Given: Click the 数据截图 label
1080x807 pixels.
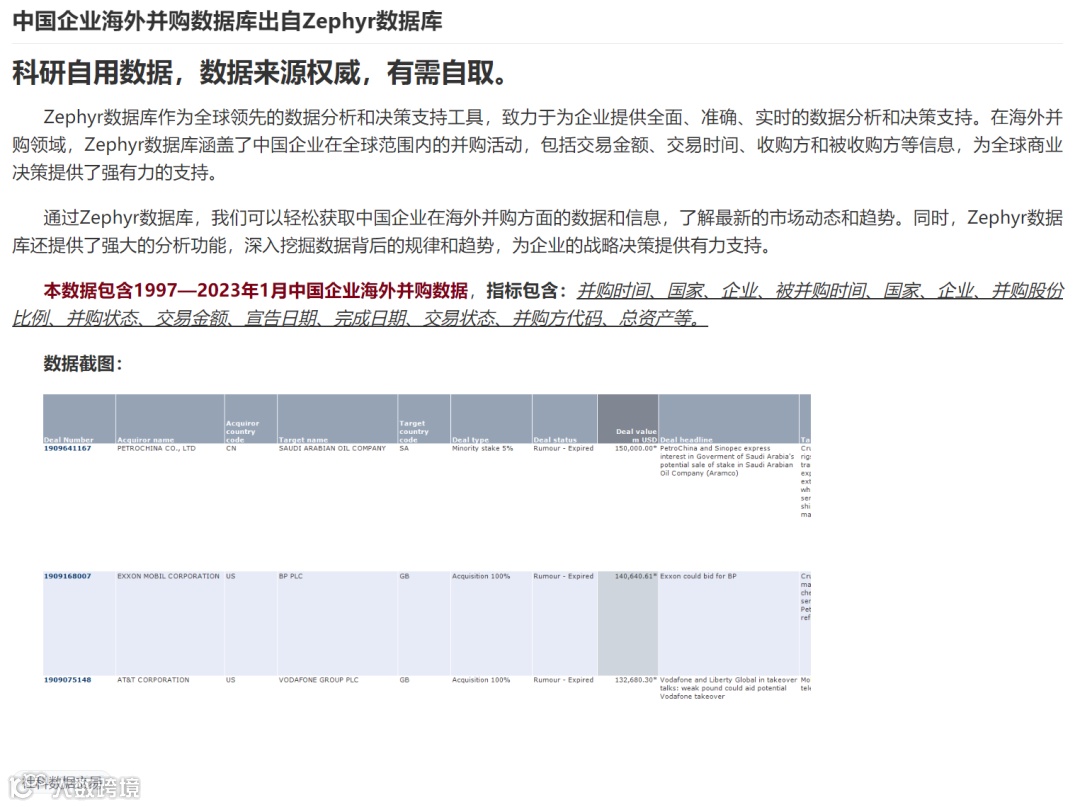Looking at the screenshot, I should 83,364.
